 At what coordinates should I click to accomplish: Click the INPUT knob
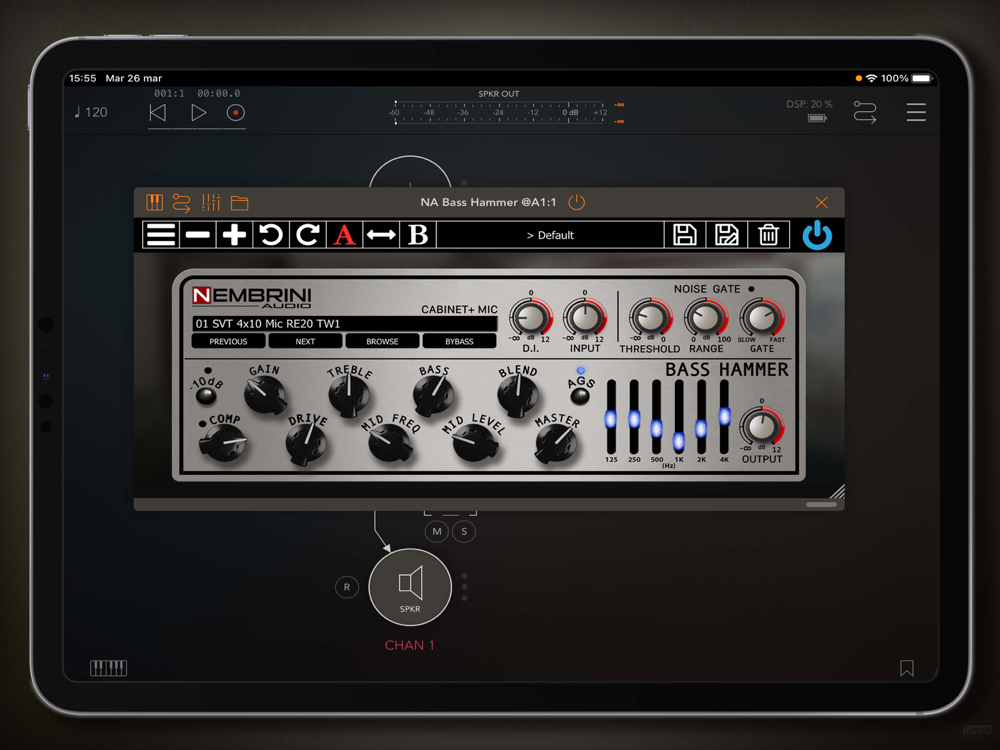tap(585, 317)
